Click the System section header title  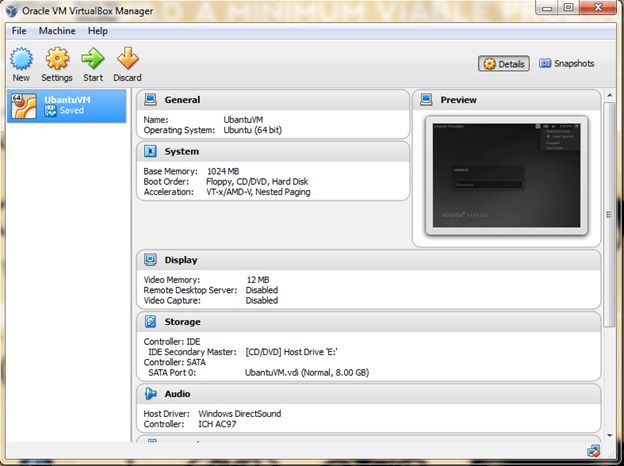click(181, 152)
